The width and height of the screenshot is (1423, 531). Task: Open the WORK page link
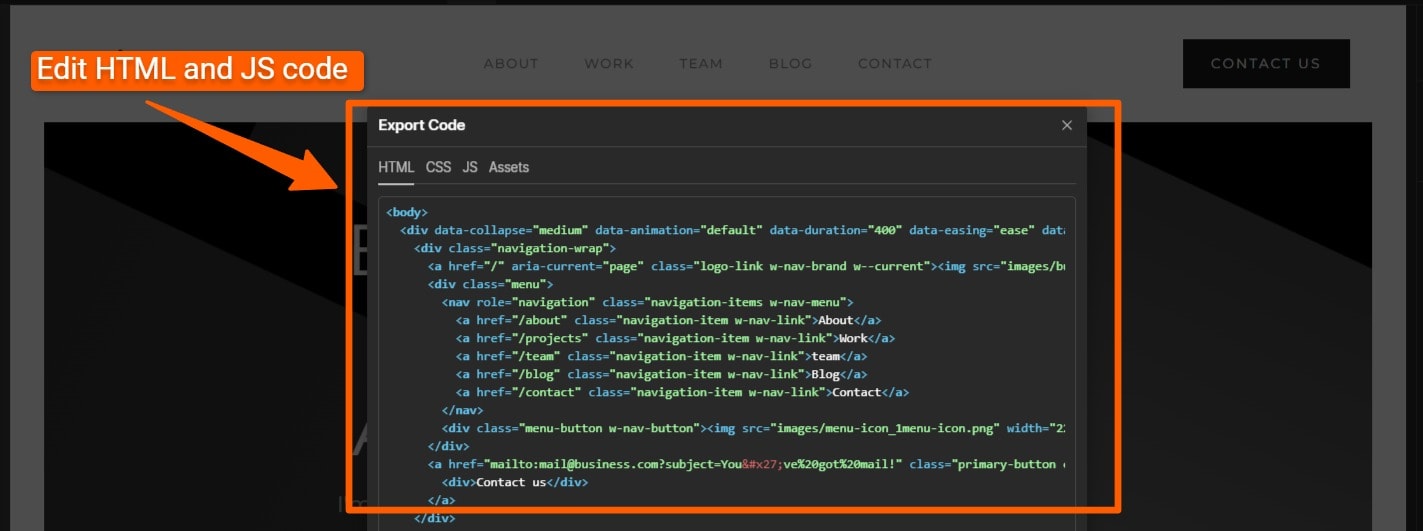click(609, 63)
